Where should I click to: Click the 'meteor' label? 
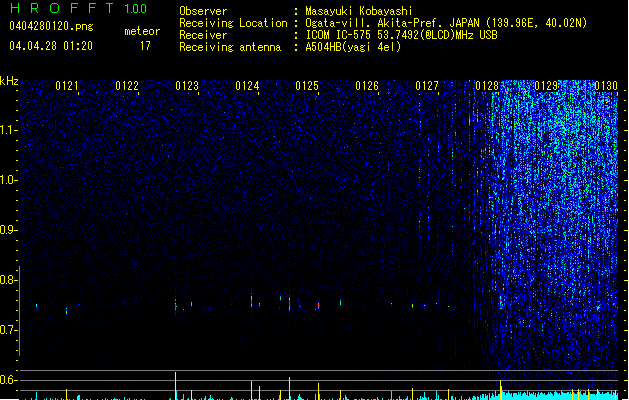coord(142,31)
